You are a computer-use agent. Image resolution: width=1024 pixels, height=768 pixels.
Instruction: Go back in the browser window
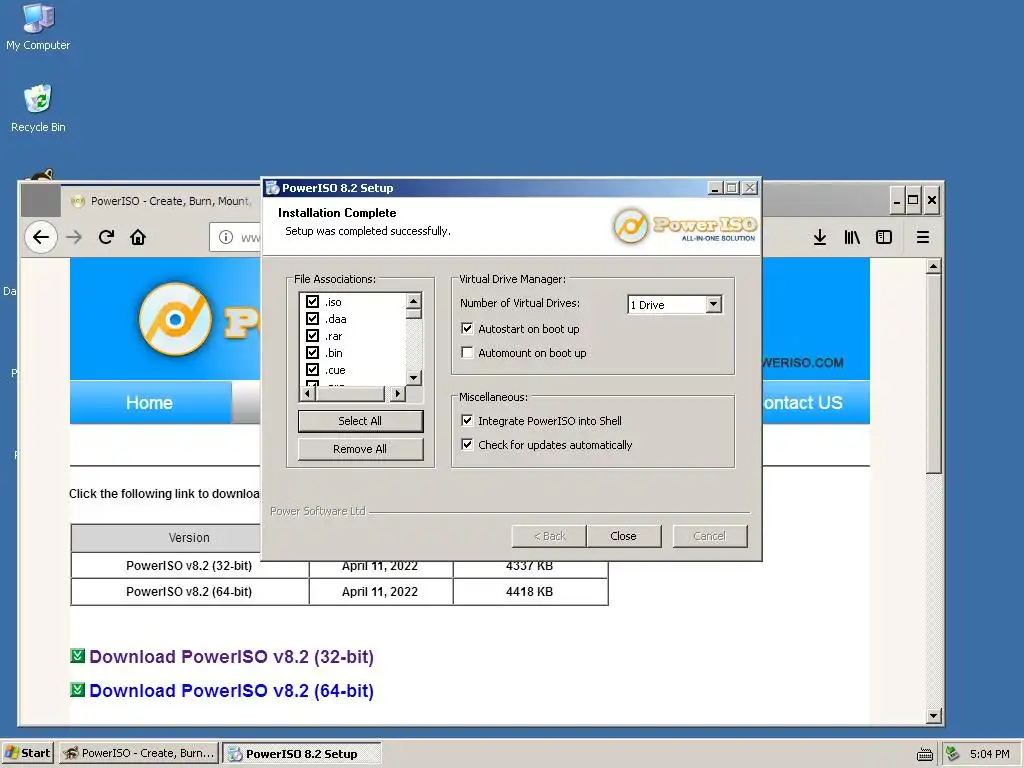pos(41,237)
